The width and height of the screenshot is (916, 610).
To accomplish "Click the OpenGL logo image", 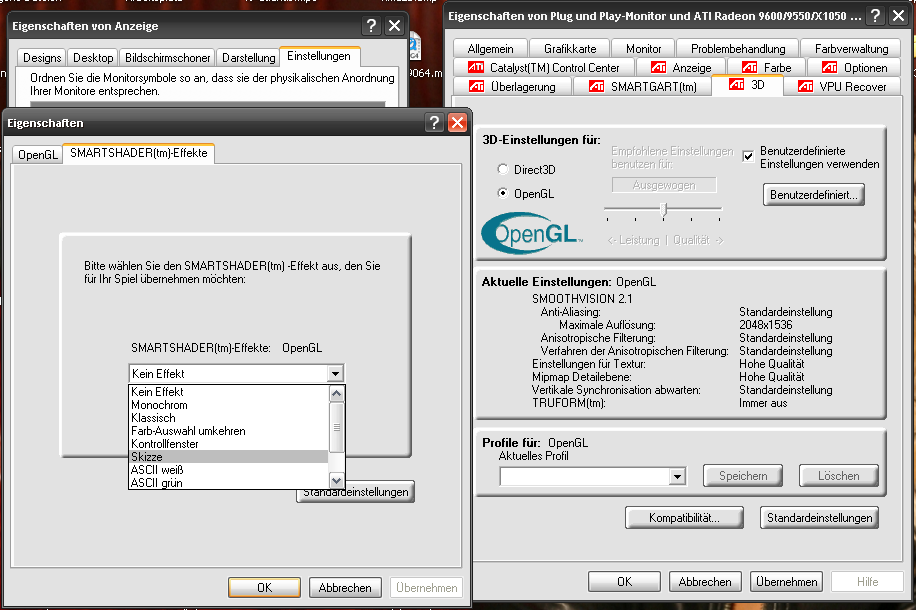I will click(x=532, y=233).
